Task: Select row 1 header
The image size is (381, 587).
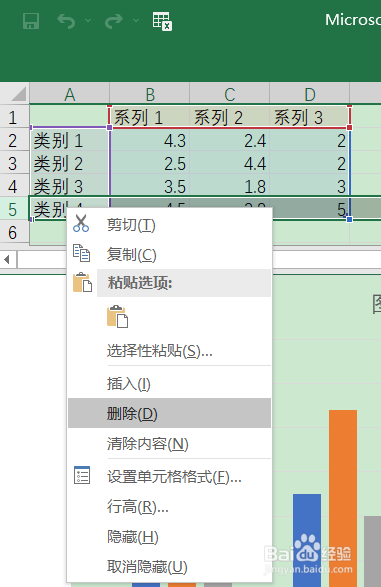Action: tap(14, 116)
